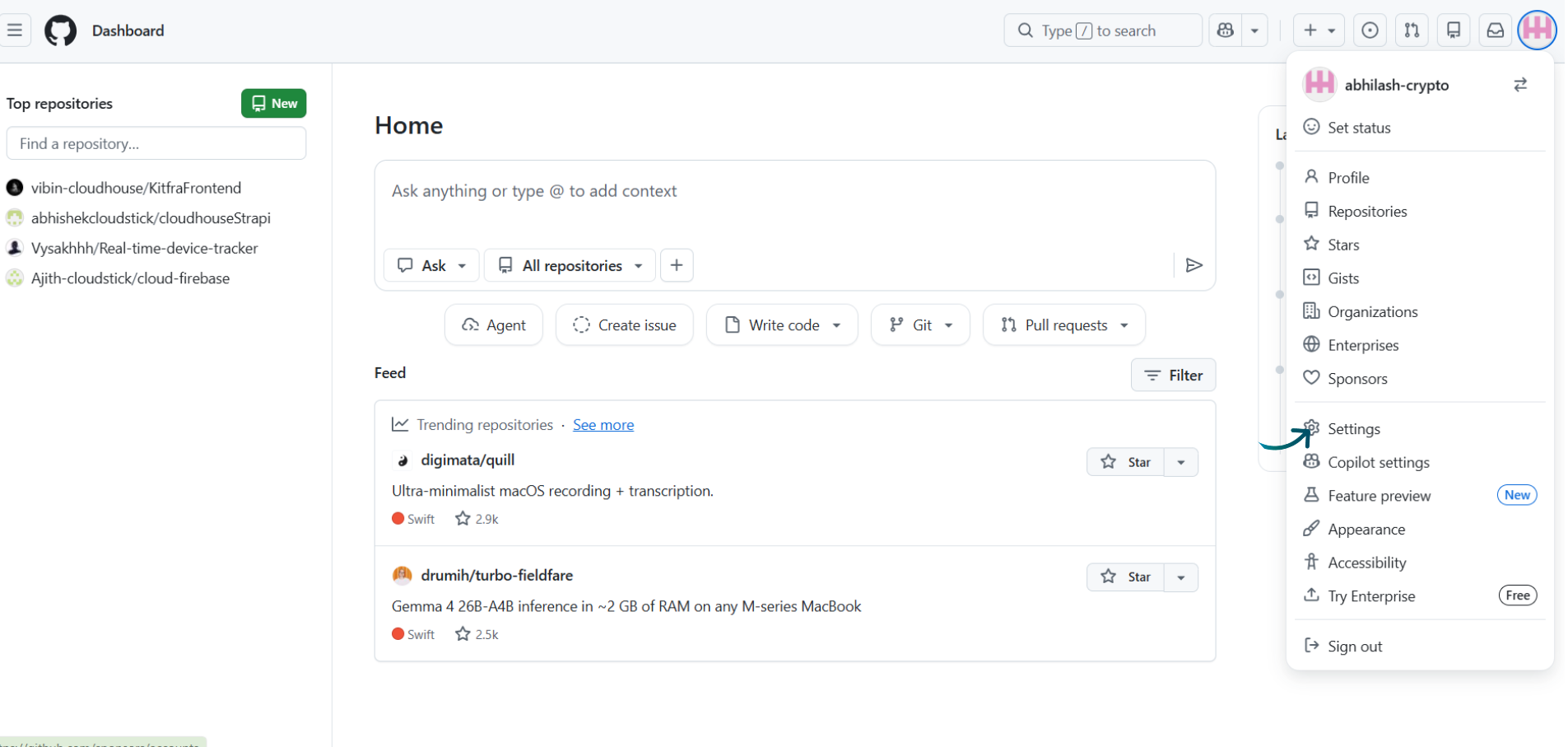Expand the Git dropdown
This screenshot has width=1568, height=747.
(x=920, y=325)
